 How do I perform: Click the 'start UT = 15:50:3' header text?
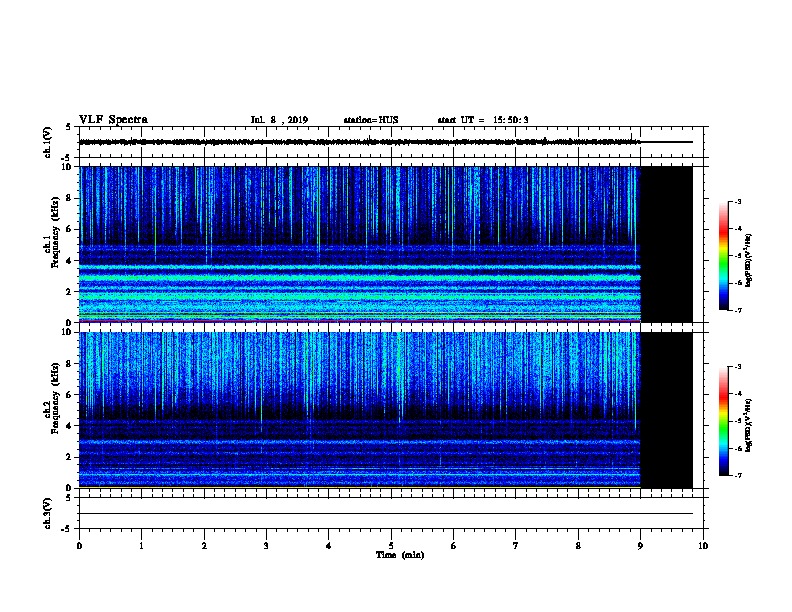(483, 120)
